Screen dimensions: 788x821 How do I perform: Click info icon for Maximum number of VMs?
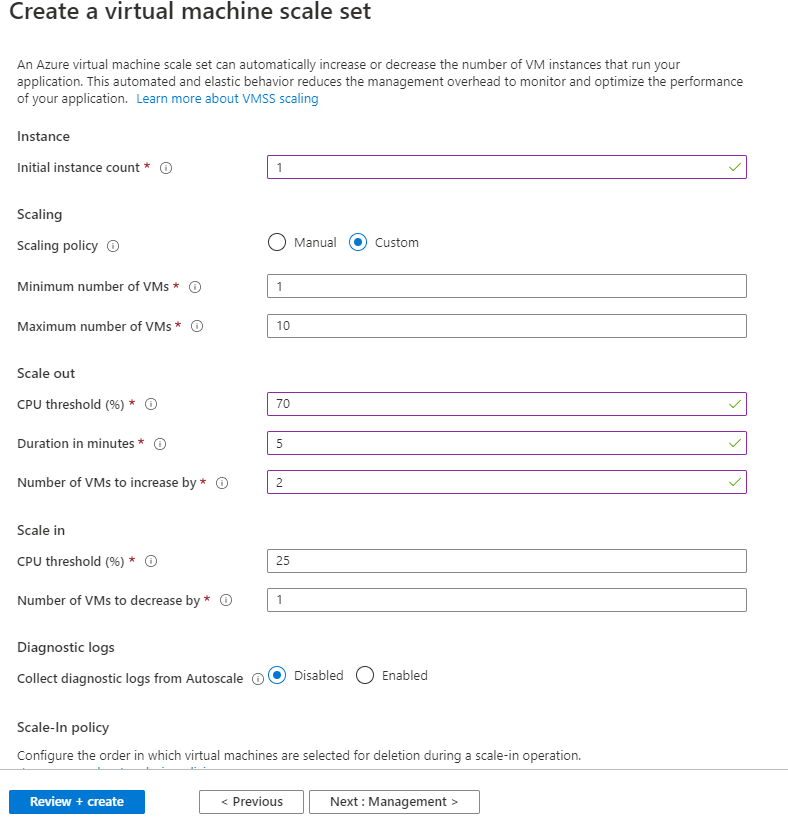click(x=197, y=326)
